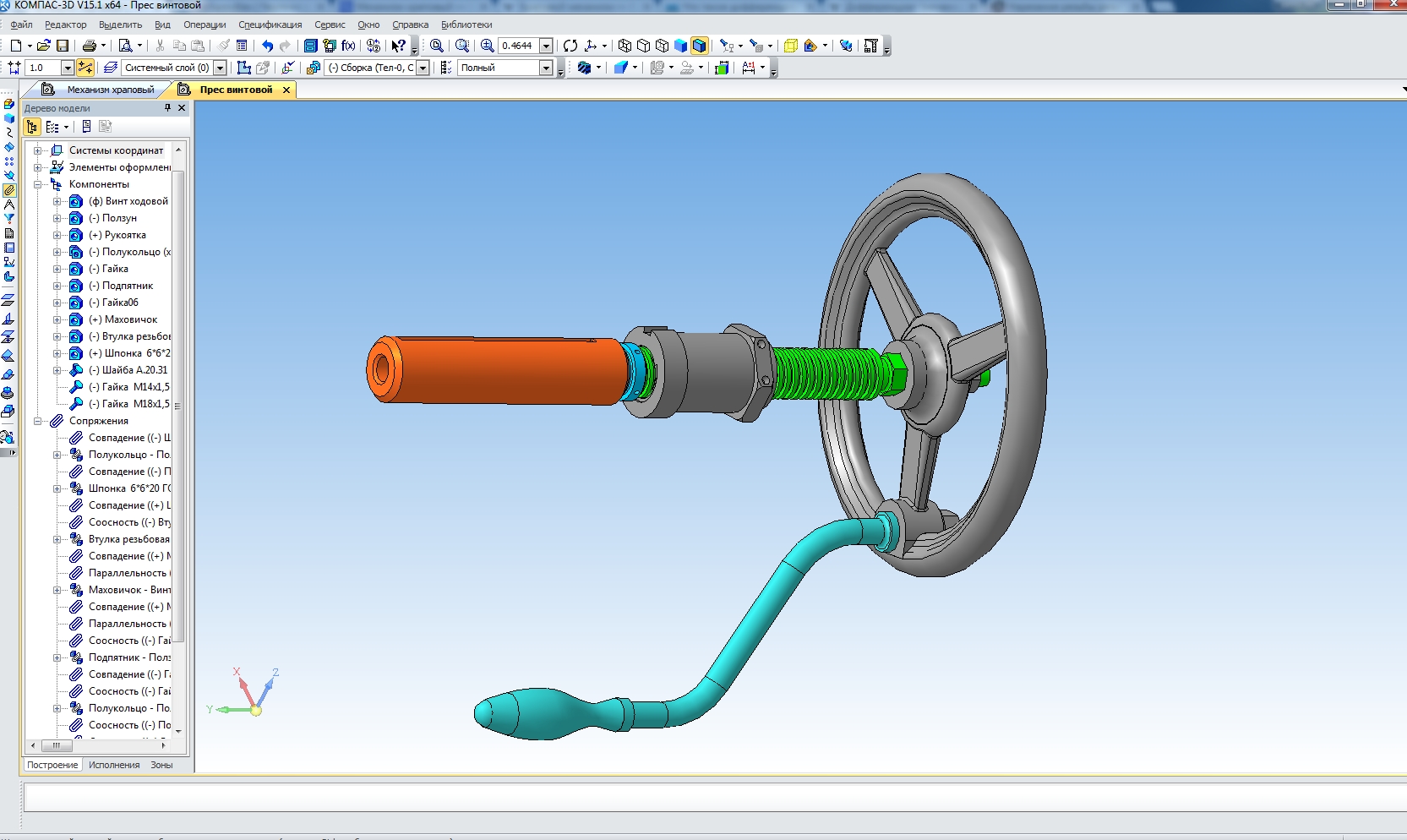The height and width of the screenshot is (840, 1407).
Task: Switch to shaded display without edges
Action: (681, 46)
